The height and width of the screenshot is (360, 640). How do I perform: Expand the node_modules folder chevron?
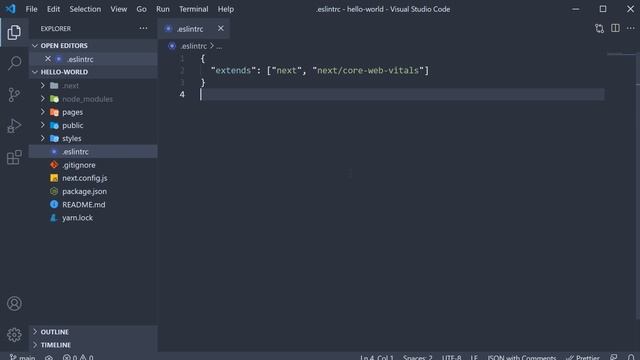click(42, 99)
